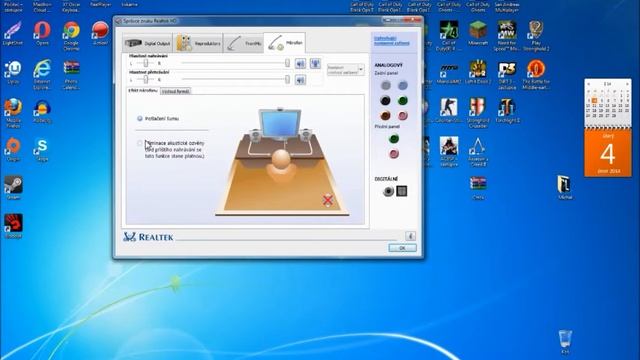
Task: Adjust the playback L/R balance slider
Action: click(x=145, y=79)
